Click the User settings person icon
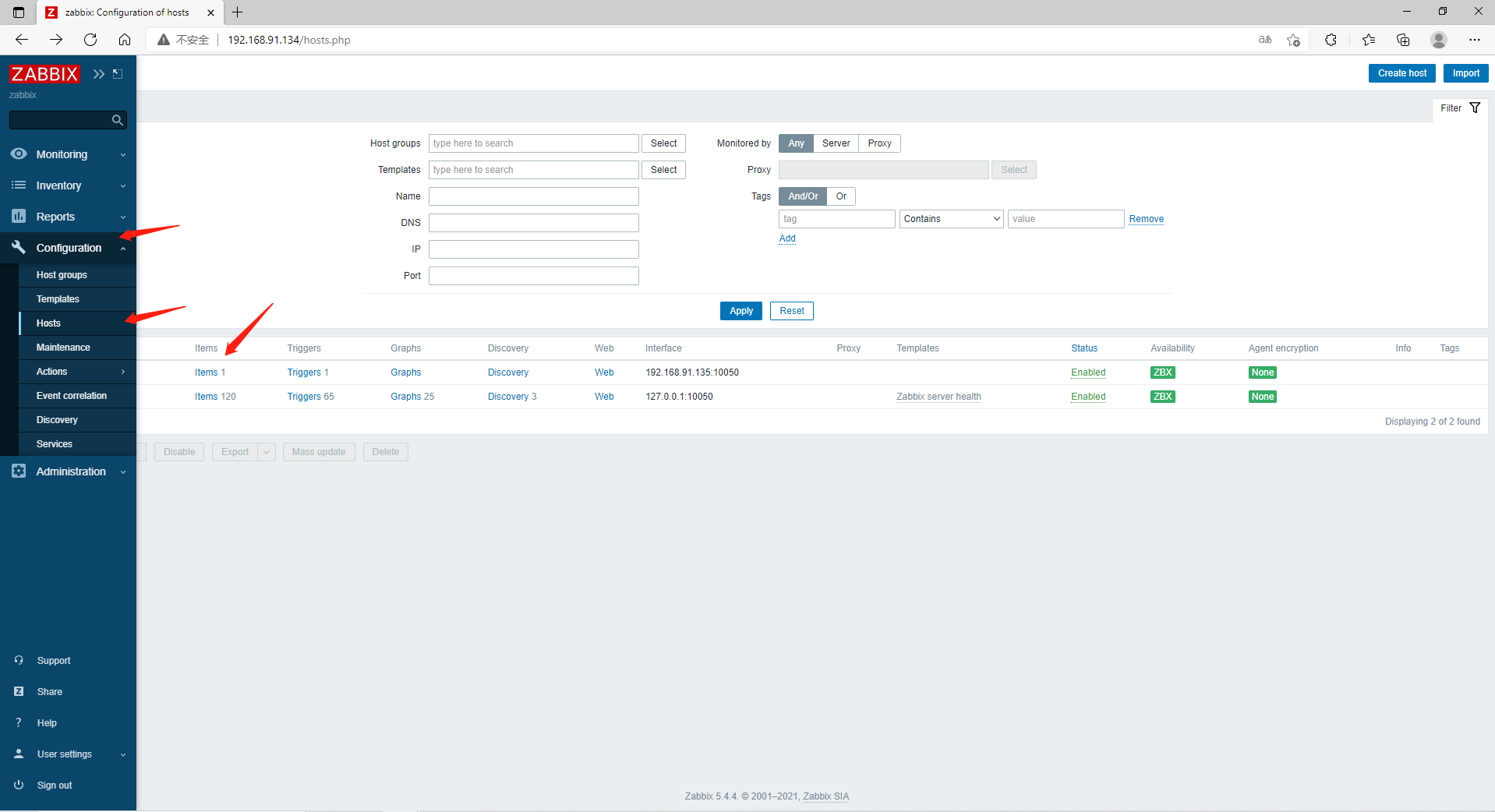This screenshot has width=1495, height=812. [x=19, y=754]
